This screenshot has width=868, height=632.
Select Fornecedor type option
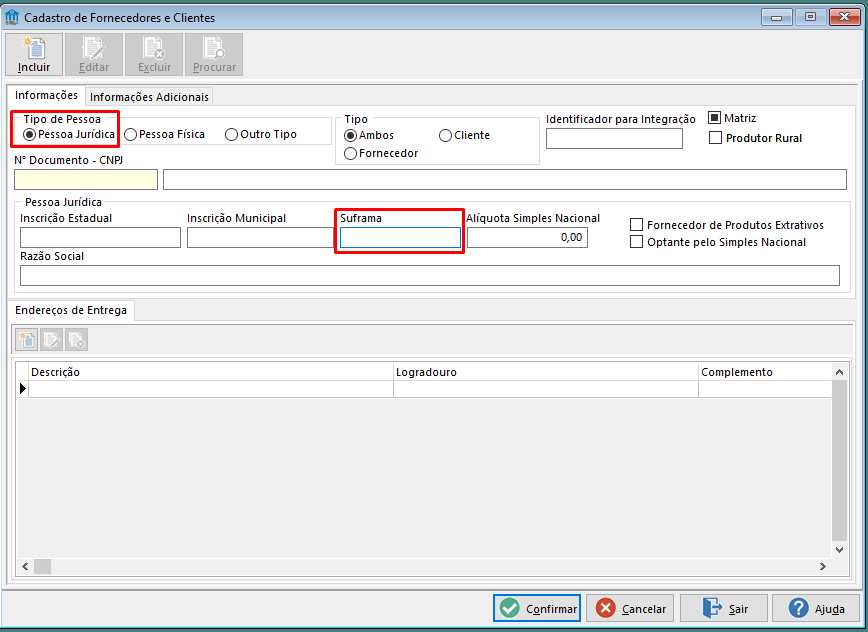[x=381, y=153]
